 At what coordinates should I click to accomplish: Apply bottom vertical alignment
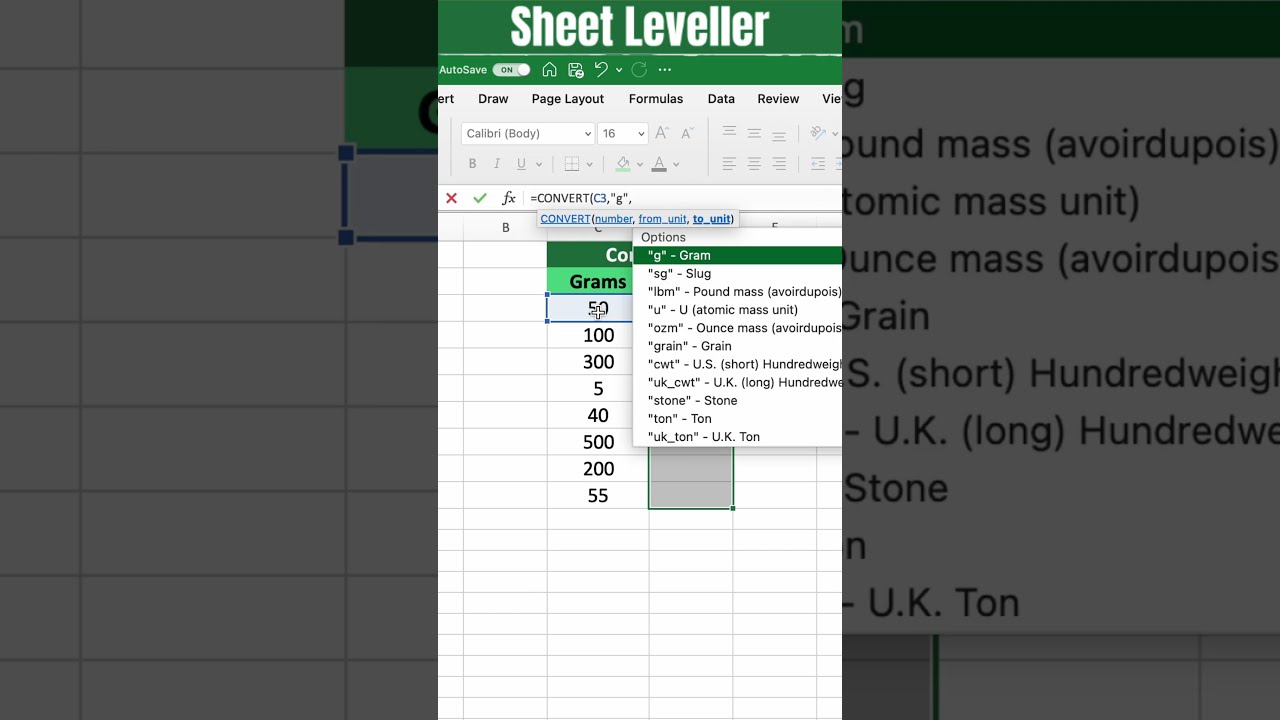(x=779, y=134)
